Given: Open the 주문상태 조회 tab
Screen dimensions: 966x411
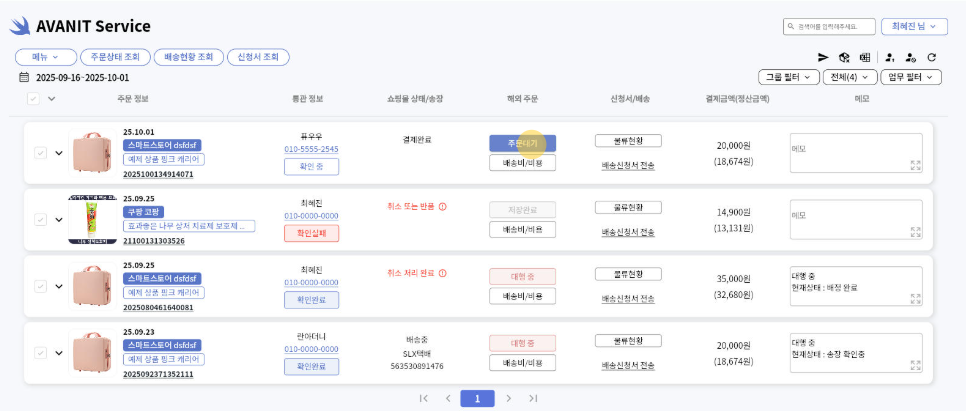Looking at the screenshot, I should click(x=117, y=57).
